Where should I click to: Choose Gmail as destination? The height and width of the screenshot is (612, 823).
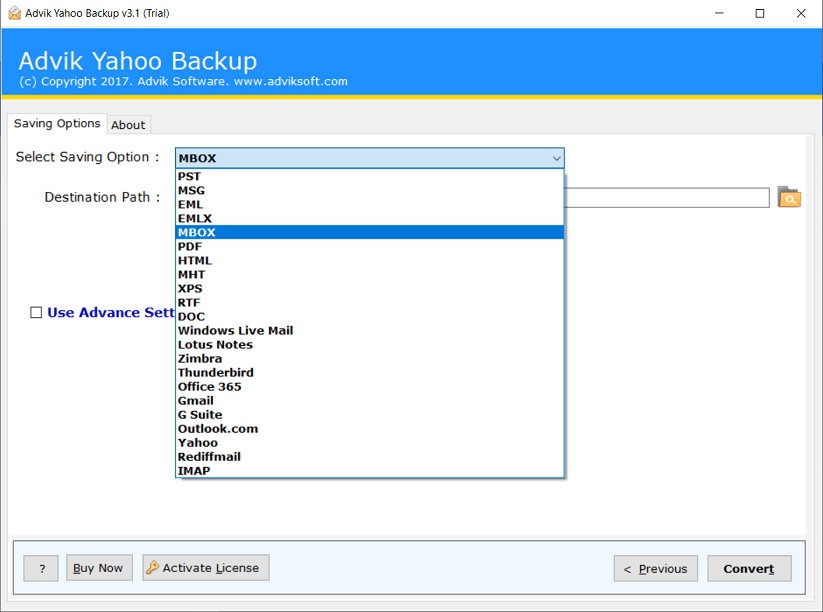[370, 401]
